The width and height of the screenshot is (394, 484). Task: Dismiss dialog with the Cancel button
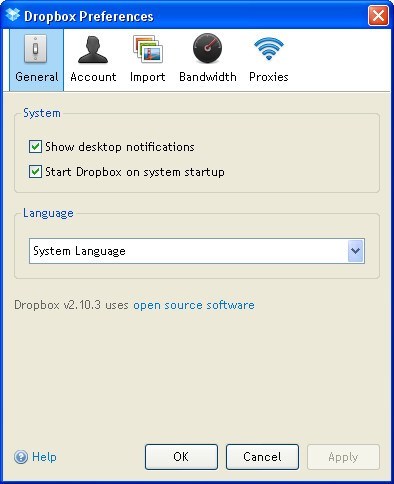tap(262, 457)
